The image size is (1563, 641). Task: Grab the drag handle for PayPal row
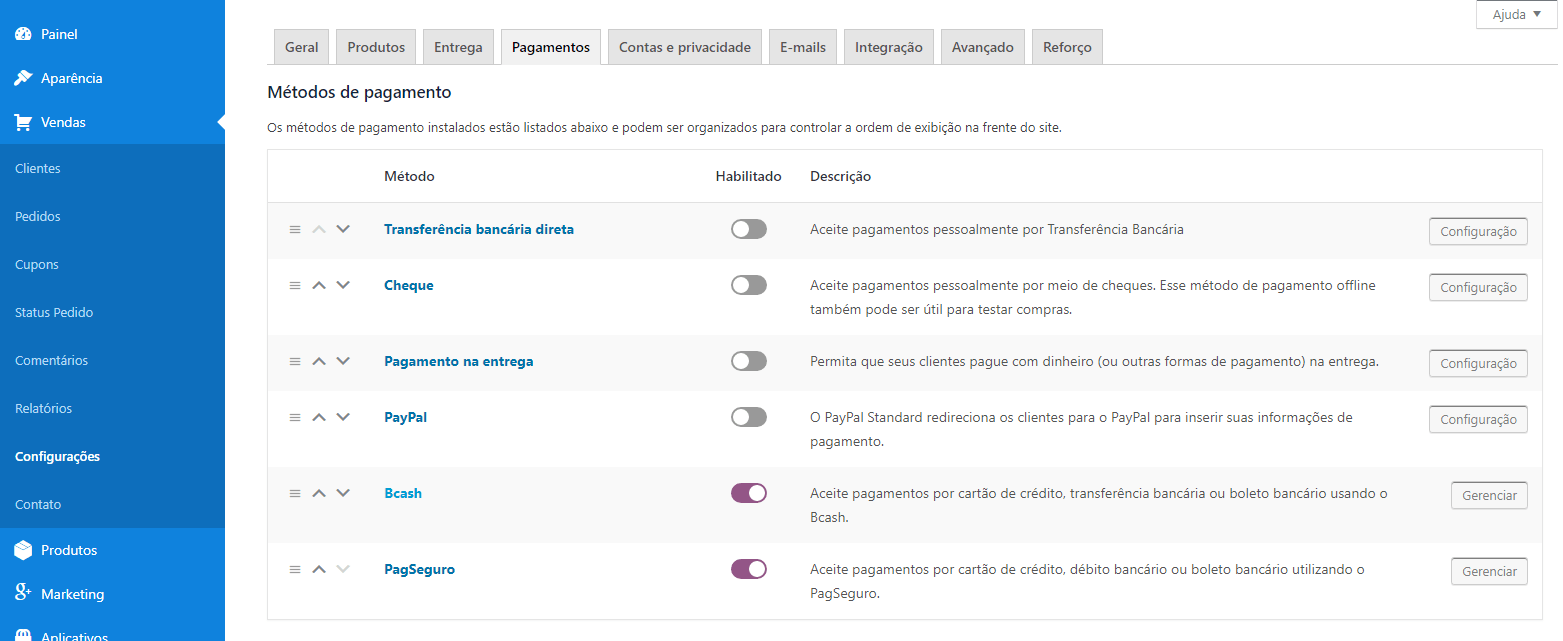point(295,417)
